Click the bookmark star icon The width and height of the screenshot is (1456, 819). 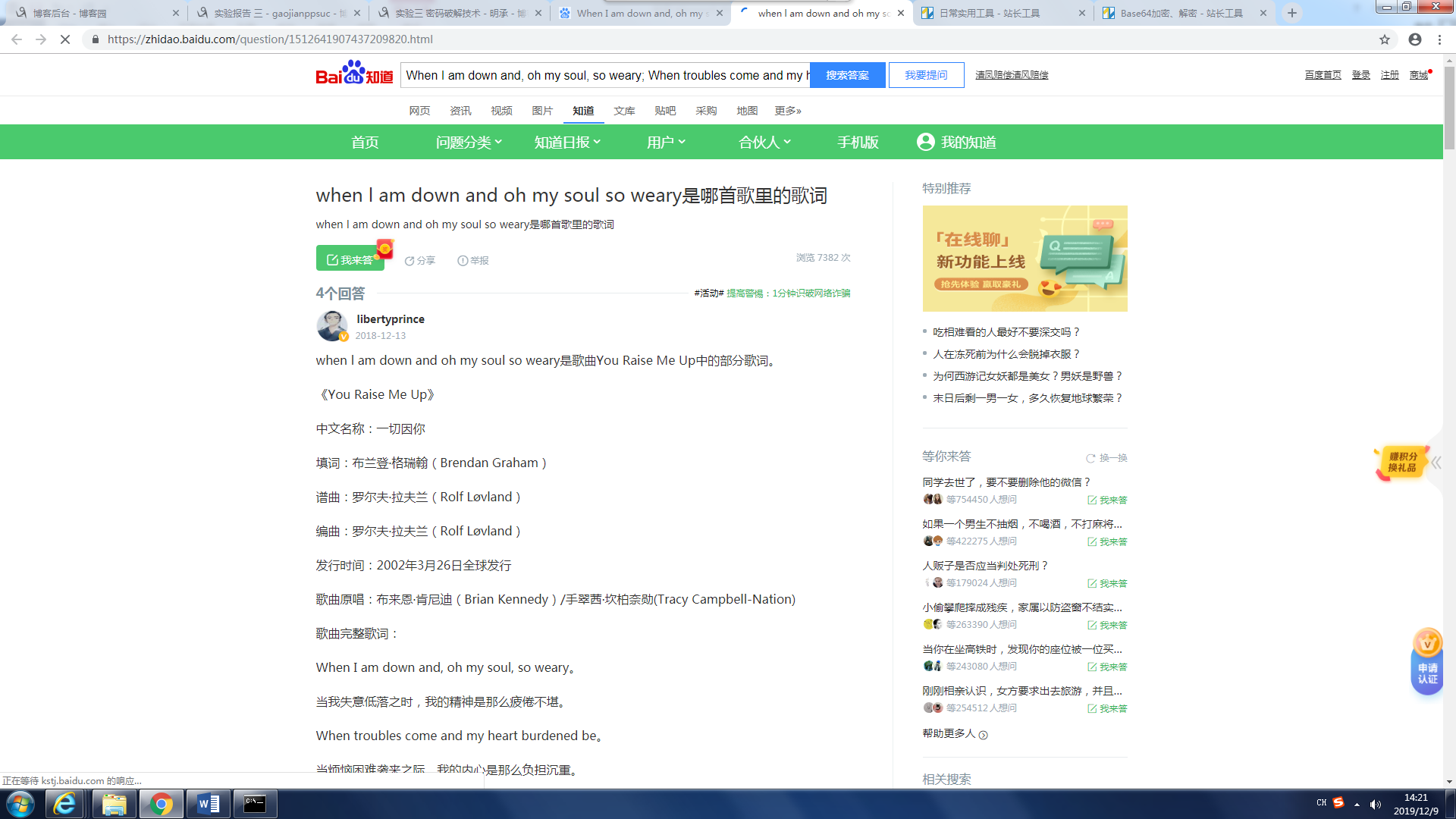[x=1385, y=39]
